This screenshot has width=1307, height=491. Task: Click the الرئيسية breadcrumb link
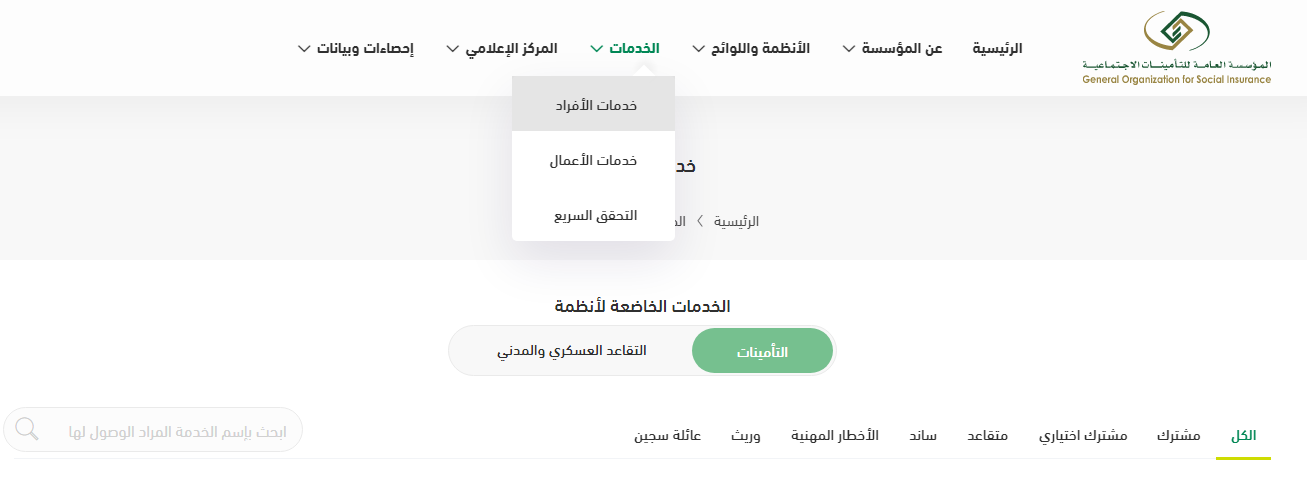(x=735, y=221)
